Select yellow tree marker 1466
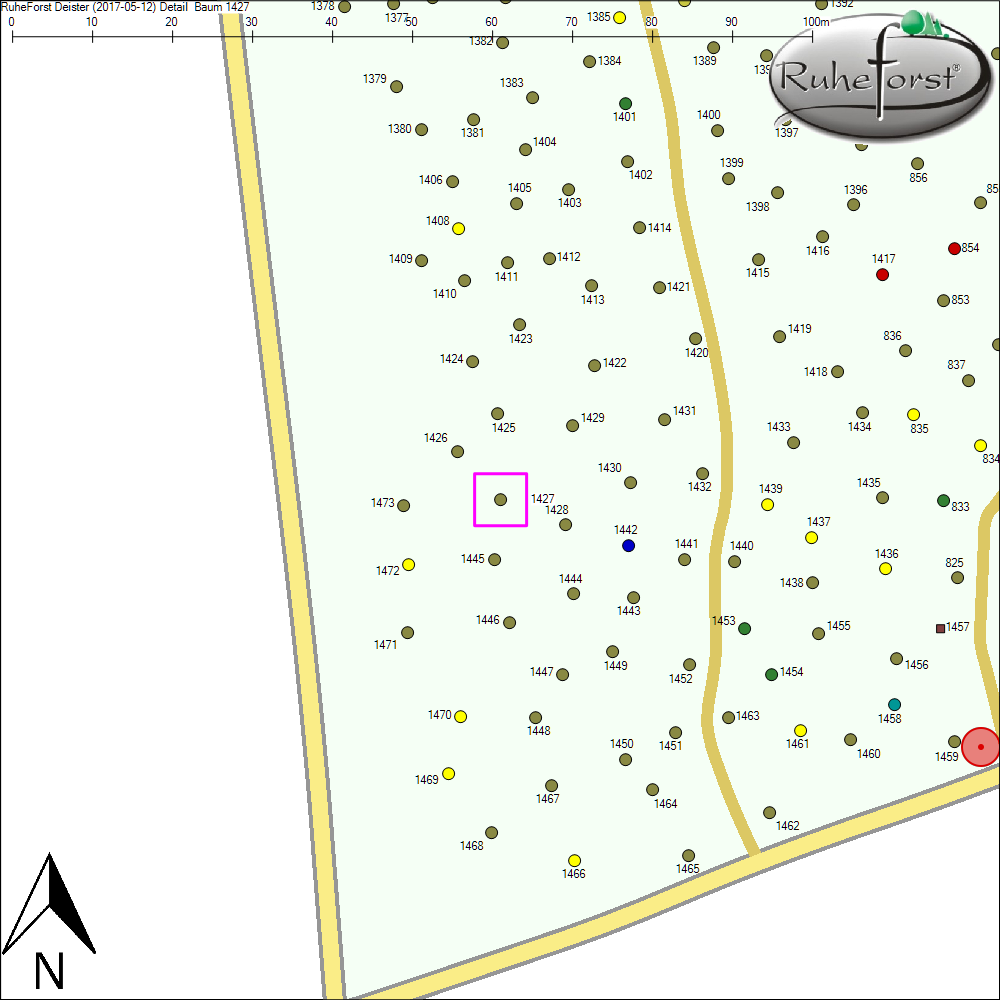Viewport: 1000px width, 1000px height. [574, 860]
